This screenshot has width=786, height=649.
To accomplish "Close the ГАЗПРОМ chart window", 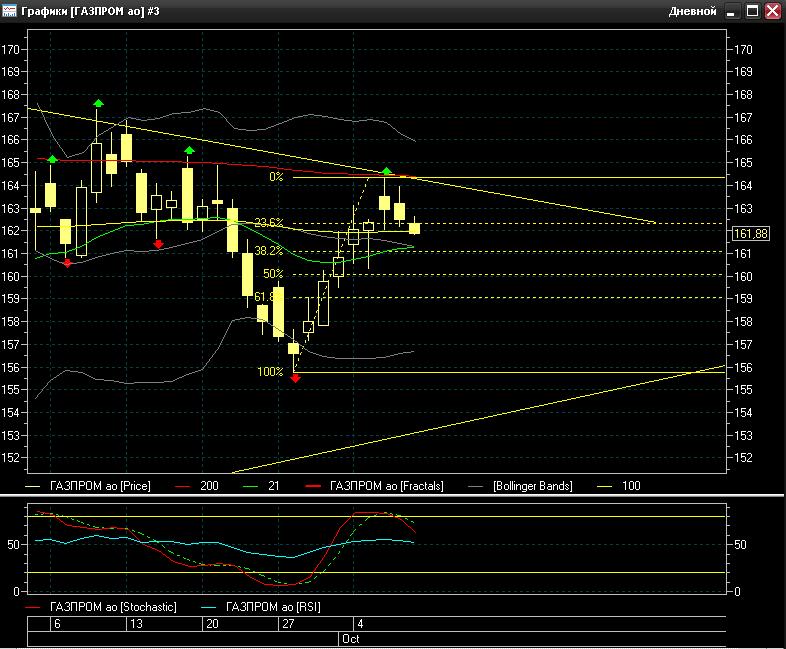I will coord(772,11).
